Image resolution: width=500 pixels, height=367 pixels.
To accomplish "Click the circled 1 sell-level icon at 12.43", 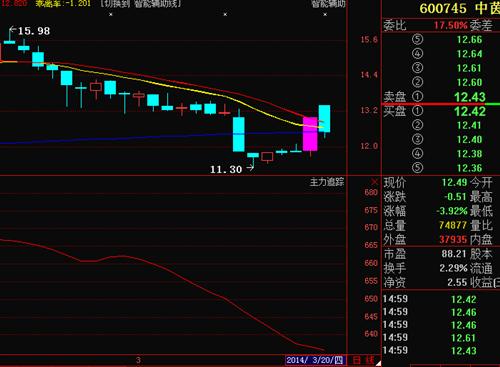I will (417, 97).
